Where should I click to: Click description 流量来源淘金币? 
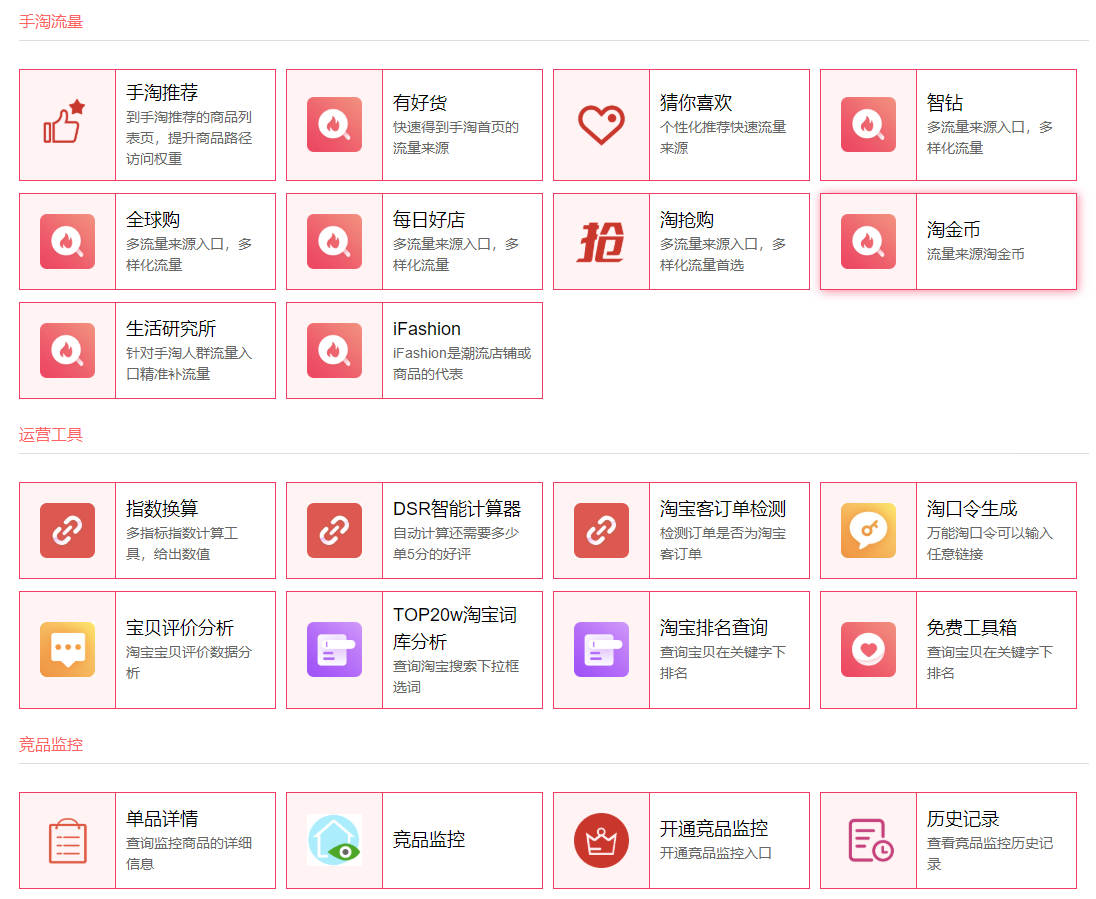pos(976,254)
